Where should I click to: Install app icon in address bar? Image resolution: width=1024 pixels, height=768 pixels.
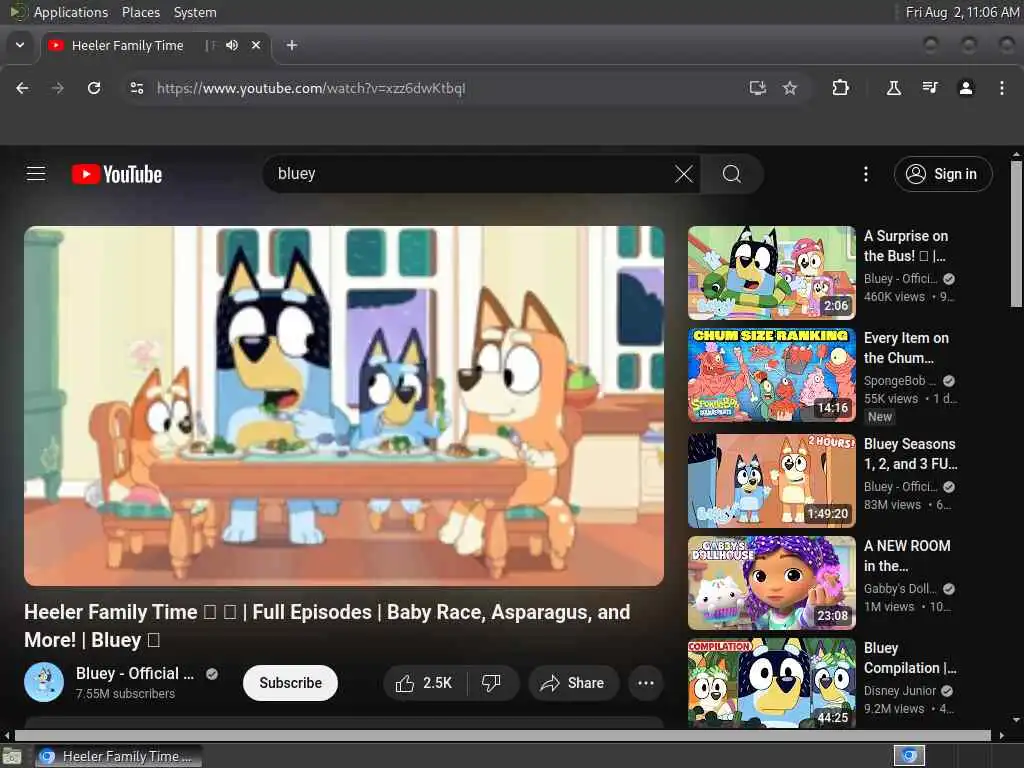coord(758,88)
